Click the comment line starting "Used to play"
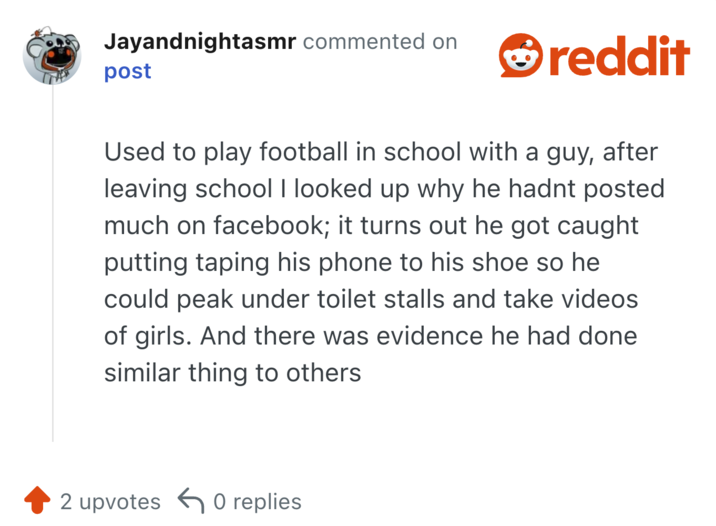Screen dimensions: 716x526 click(381, 153)
